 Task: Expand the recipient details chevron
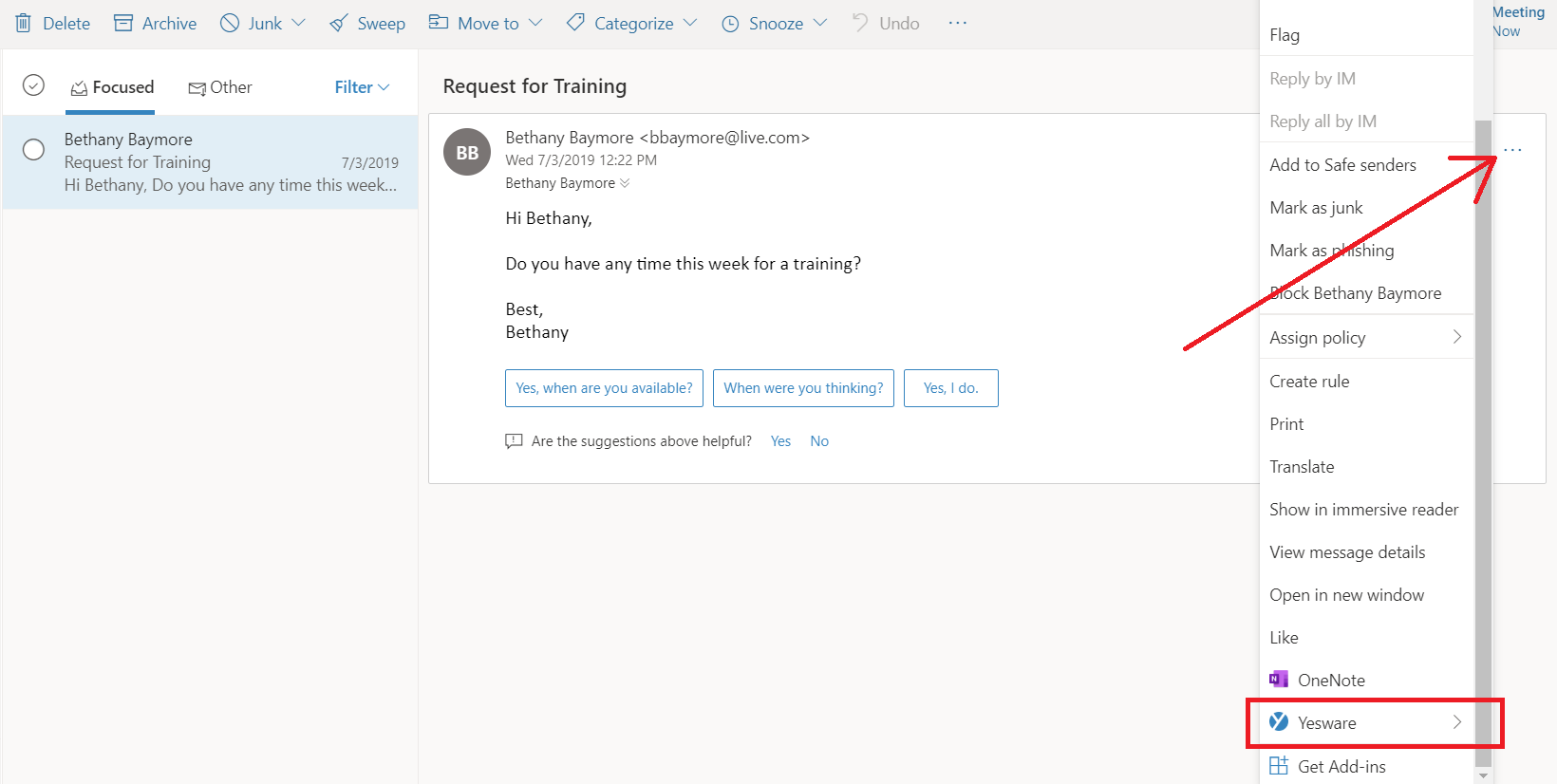tap(625, 183)
